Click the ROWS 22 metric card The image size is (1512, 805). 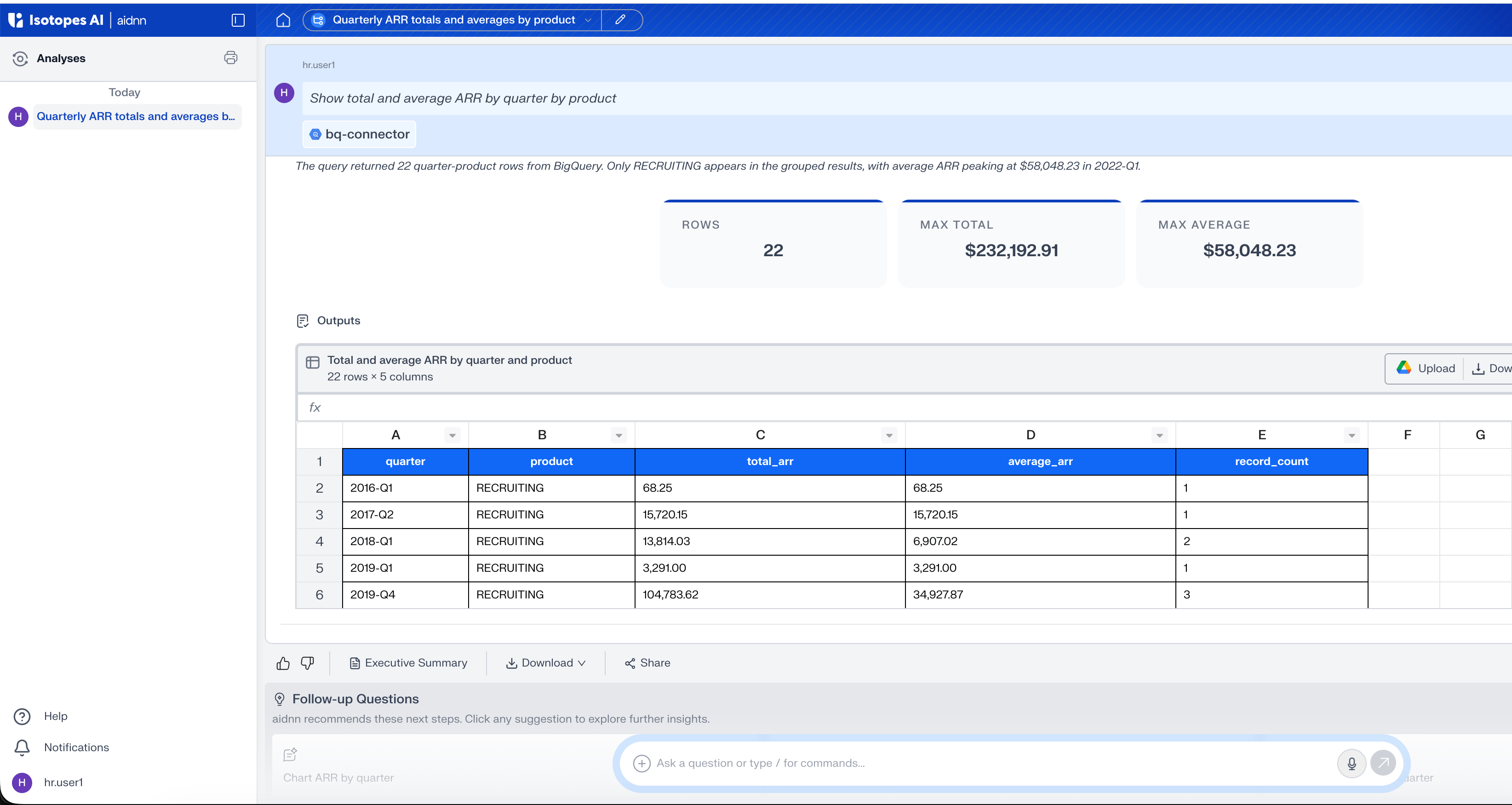pyautogui.click(x=773, y=243)
